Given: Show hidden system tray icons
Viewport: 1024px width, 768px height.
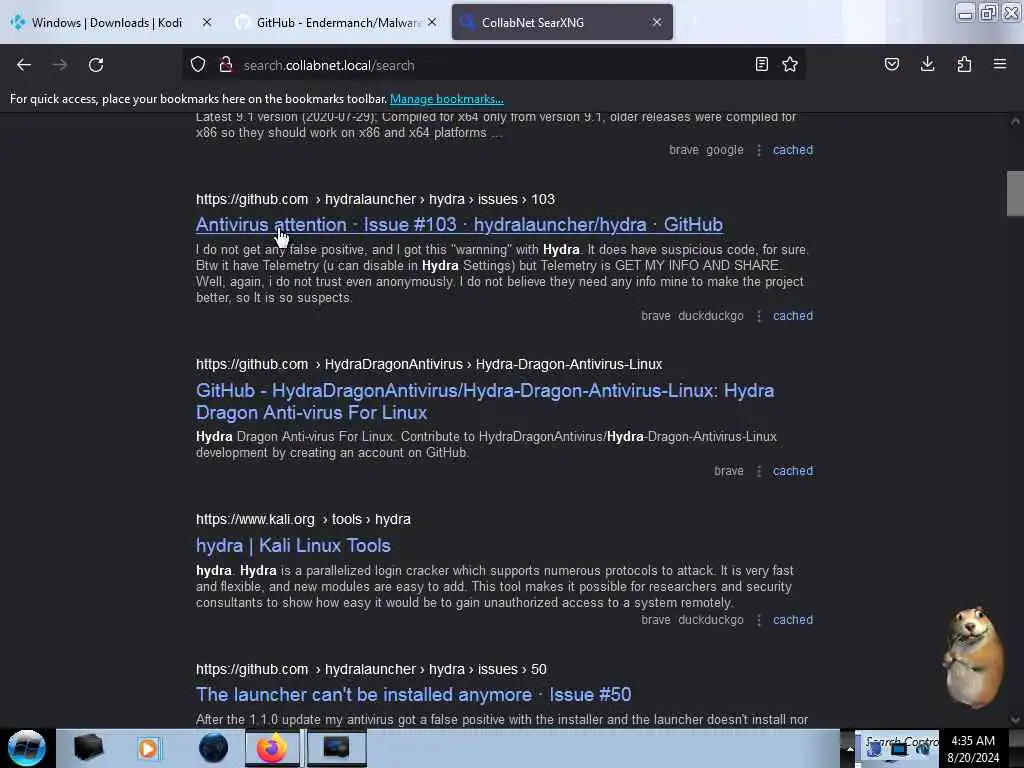Looking at the screenshot, I should coord(849,749).
